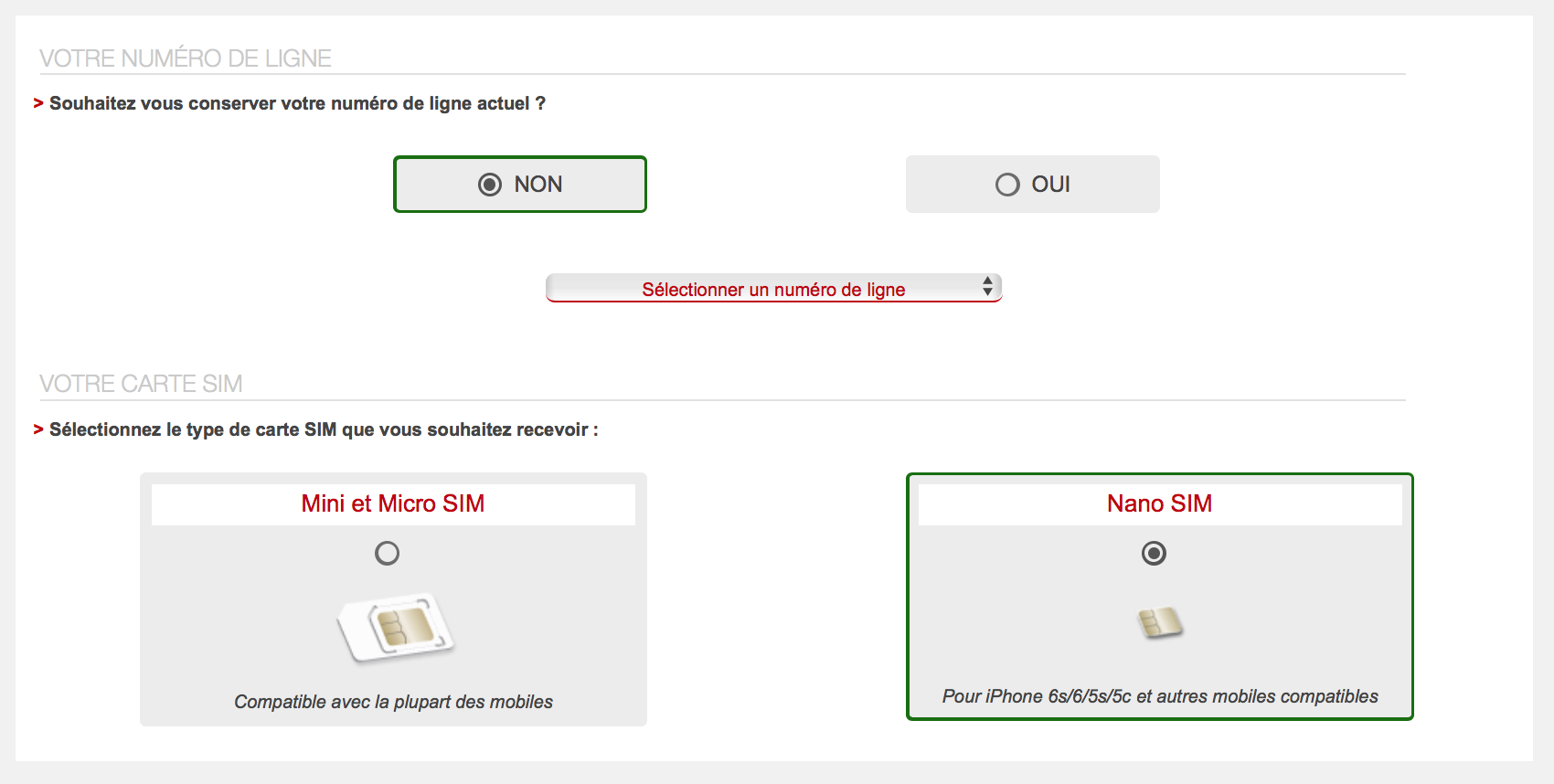Click the red arrow before 'Souhaitez vous conserver'

pos(38,103)
